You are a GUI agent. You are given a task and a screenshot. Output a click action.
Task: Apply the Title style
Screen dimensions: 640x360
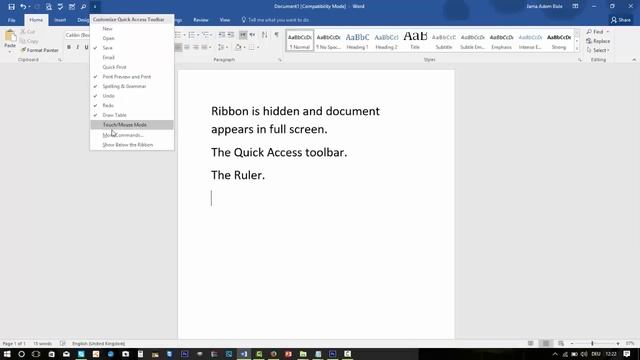[x=415, y=41]
